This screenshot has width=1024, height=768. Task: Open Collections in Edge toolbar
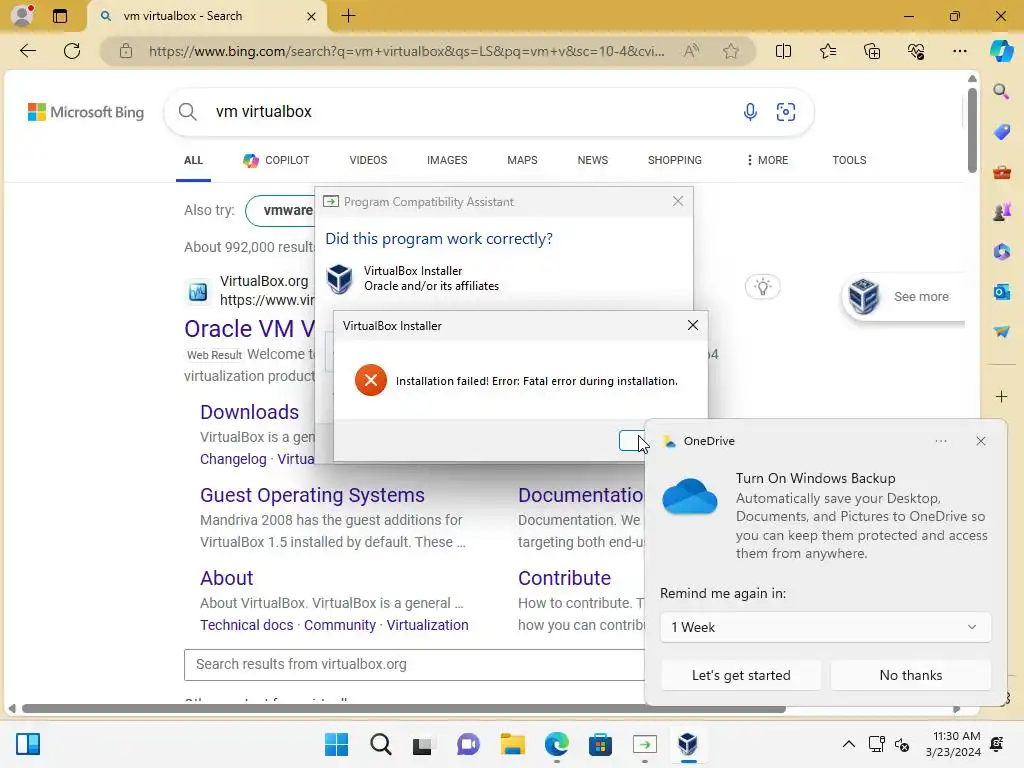click(872, 51)
